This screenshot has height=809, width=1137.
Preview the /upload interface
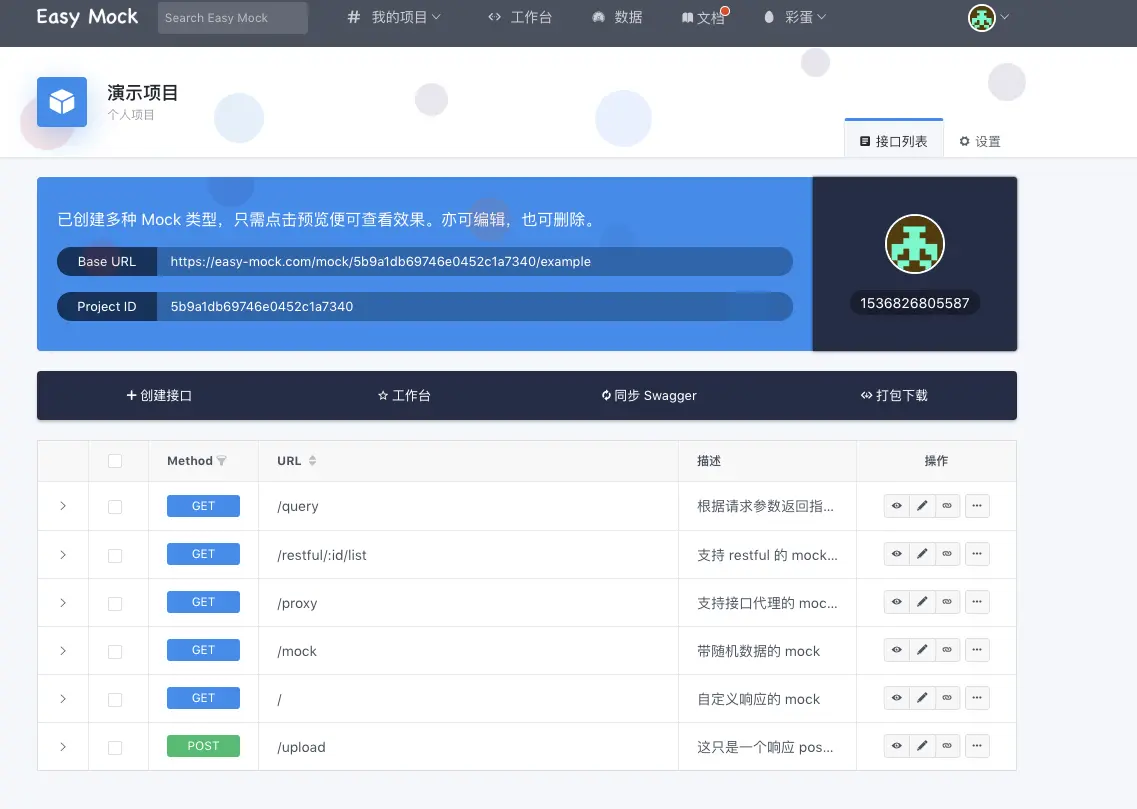point(896,746)
